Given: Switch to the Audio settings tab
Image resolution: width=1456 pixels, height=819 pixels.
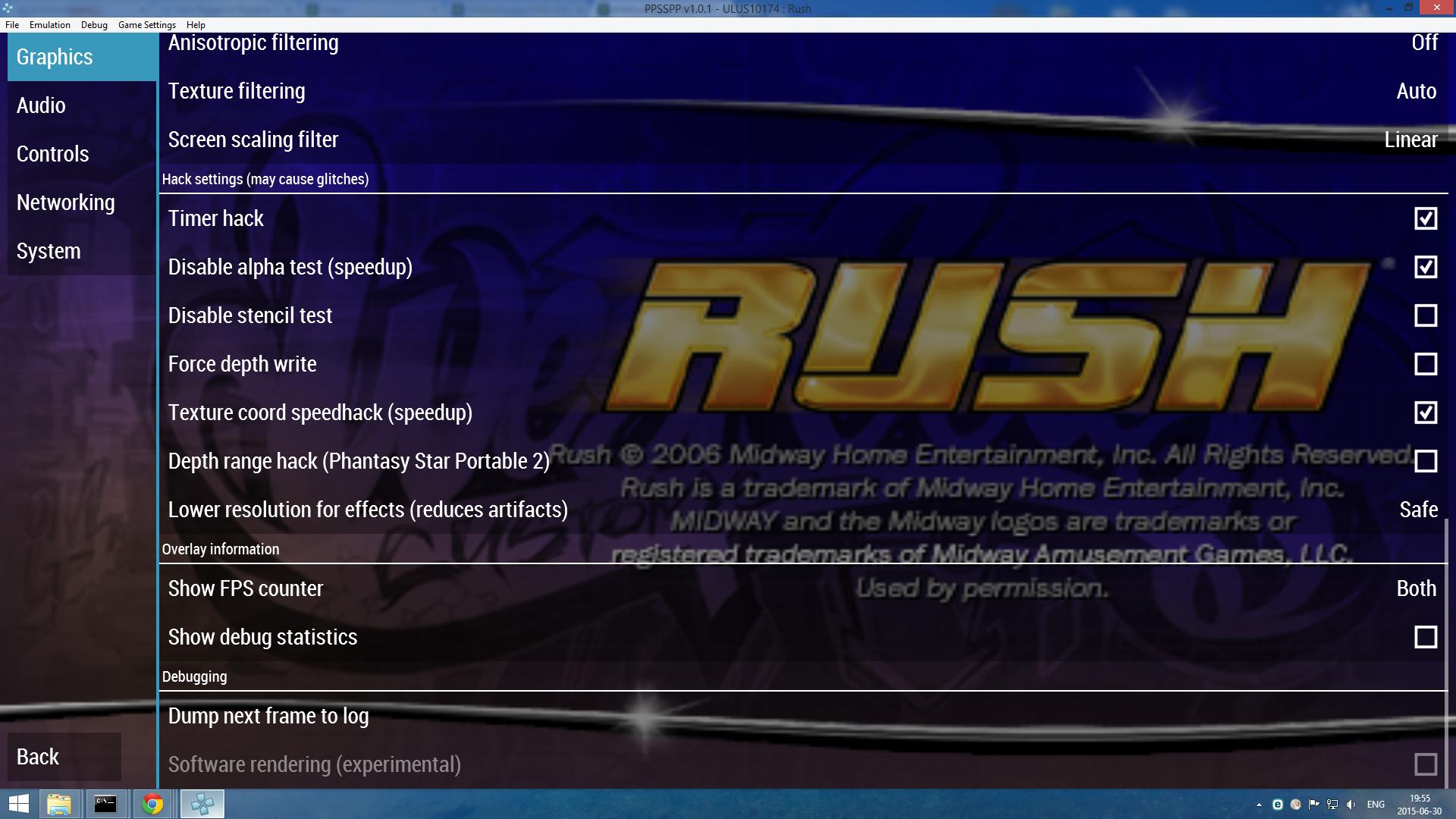Looking at the screenshot, I should click(x=41, y=105).
